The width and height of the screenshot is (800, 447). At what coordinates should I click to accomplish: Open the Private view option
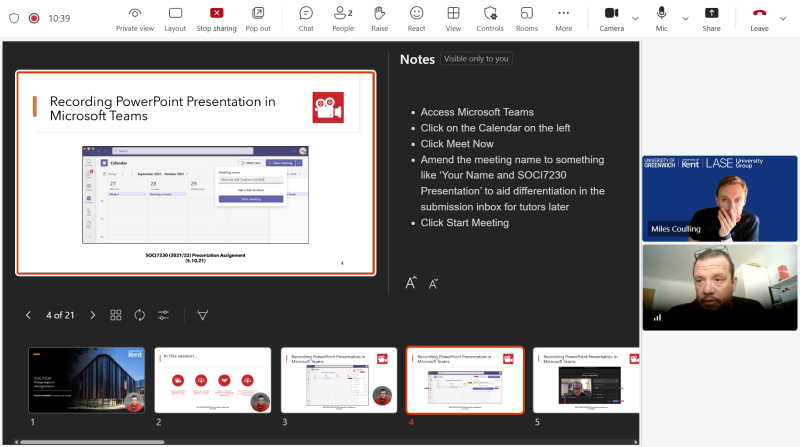click(135, 19)
